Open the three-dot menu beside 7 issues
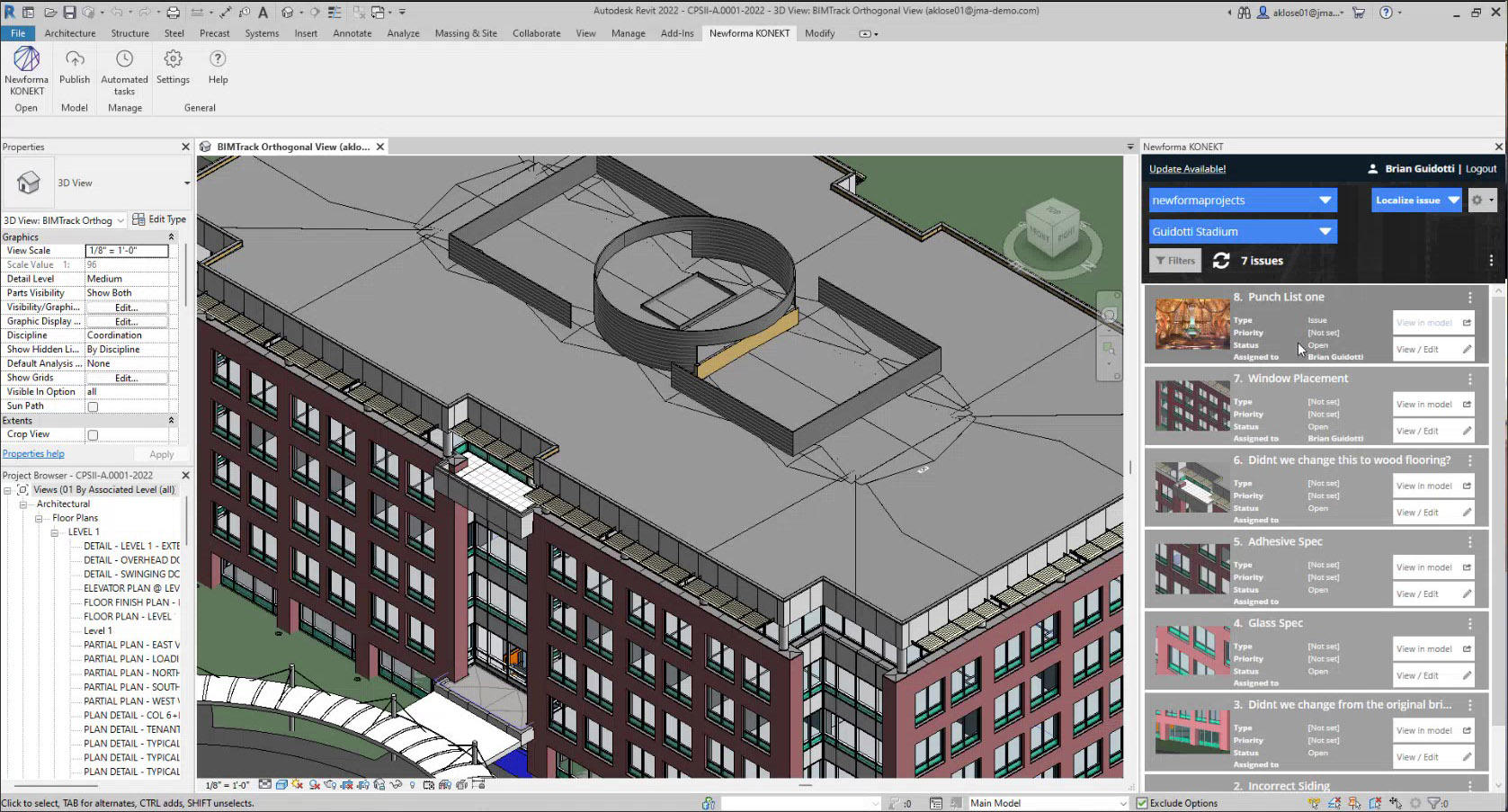This screenshot has width=1508, height=812. point(1491,261)
